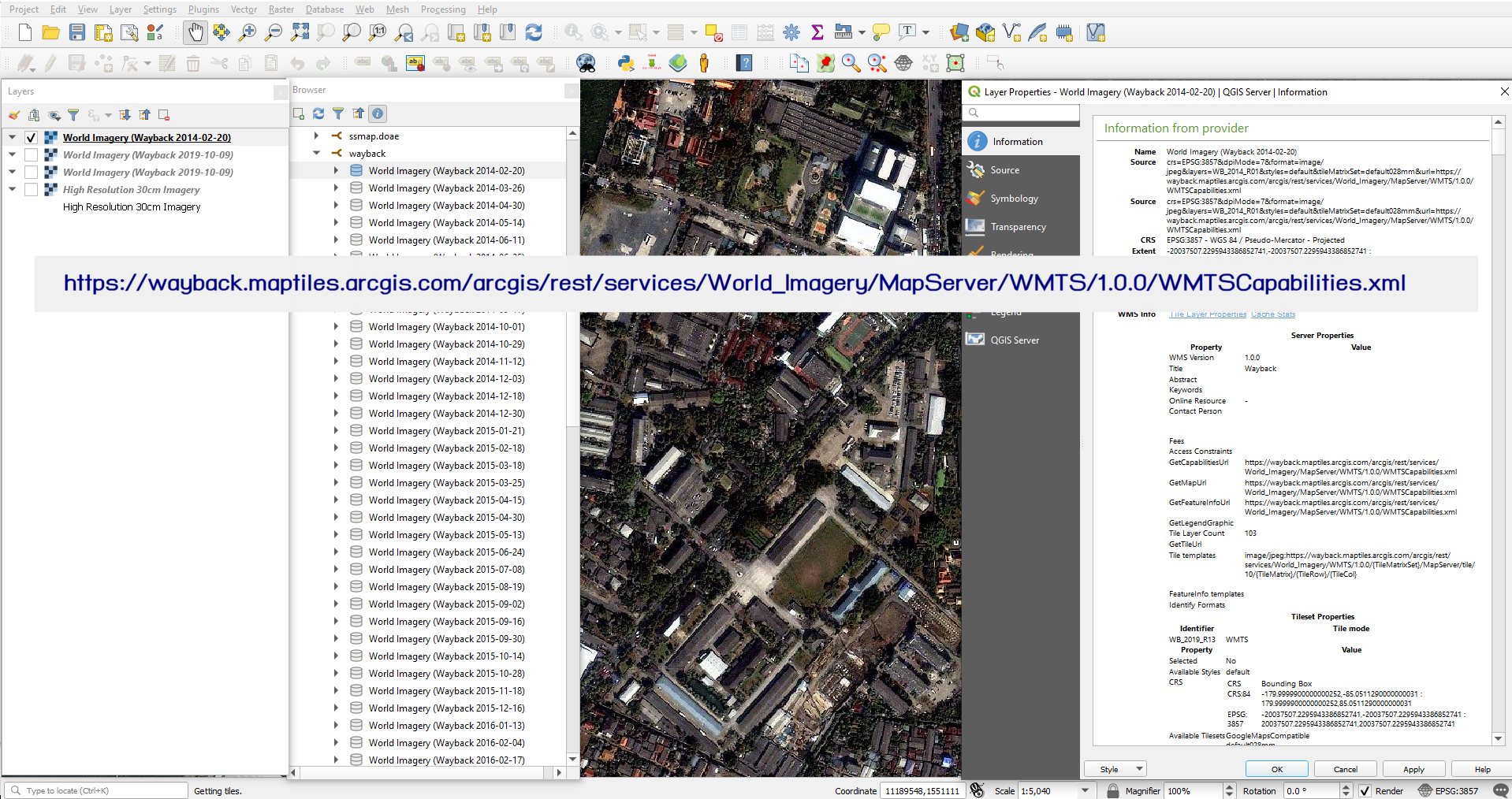Uncheck World Imagery (Wayback 2014-02-20) layer visibility

(32, 138)
